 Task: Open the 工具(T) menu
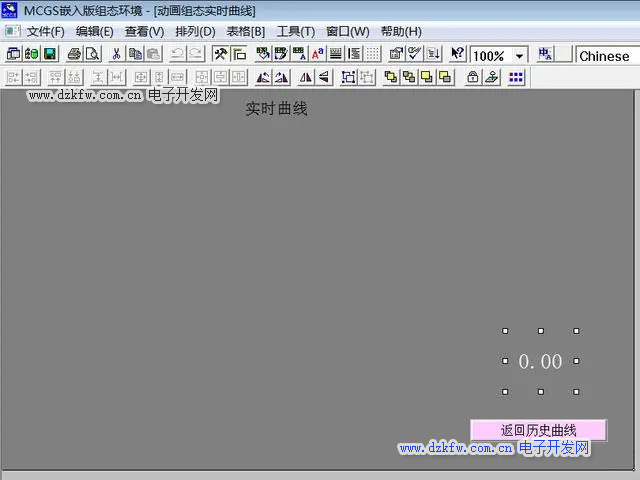(295, 31)
